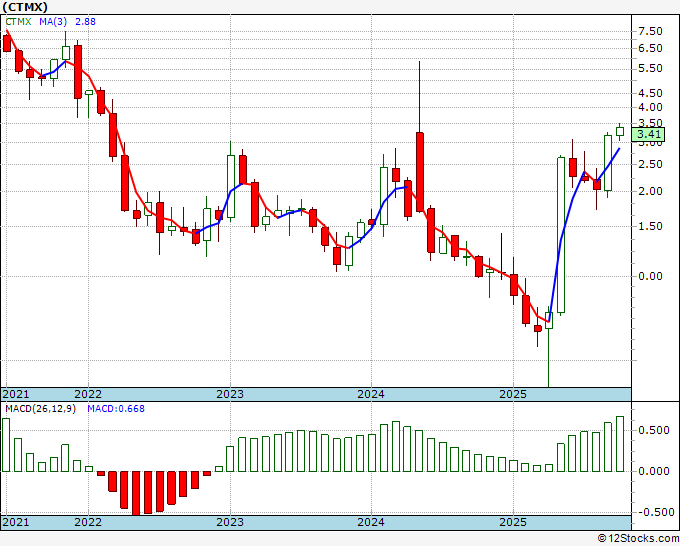The height and width of the screenshot is (546, 680).
Task: Click the 6.50 price axis label
Action: click(x=650, y=48)
